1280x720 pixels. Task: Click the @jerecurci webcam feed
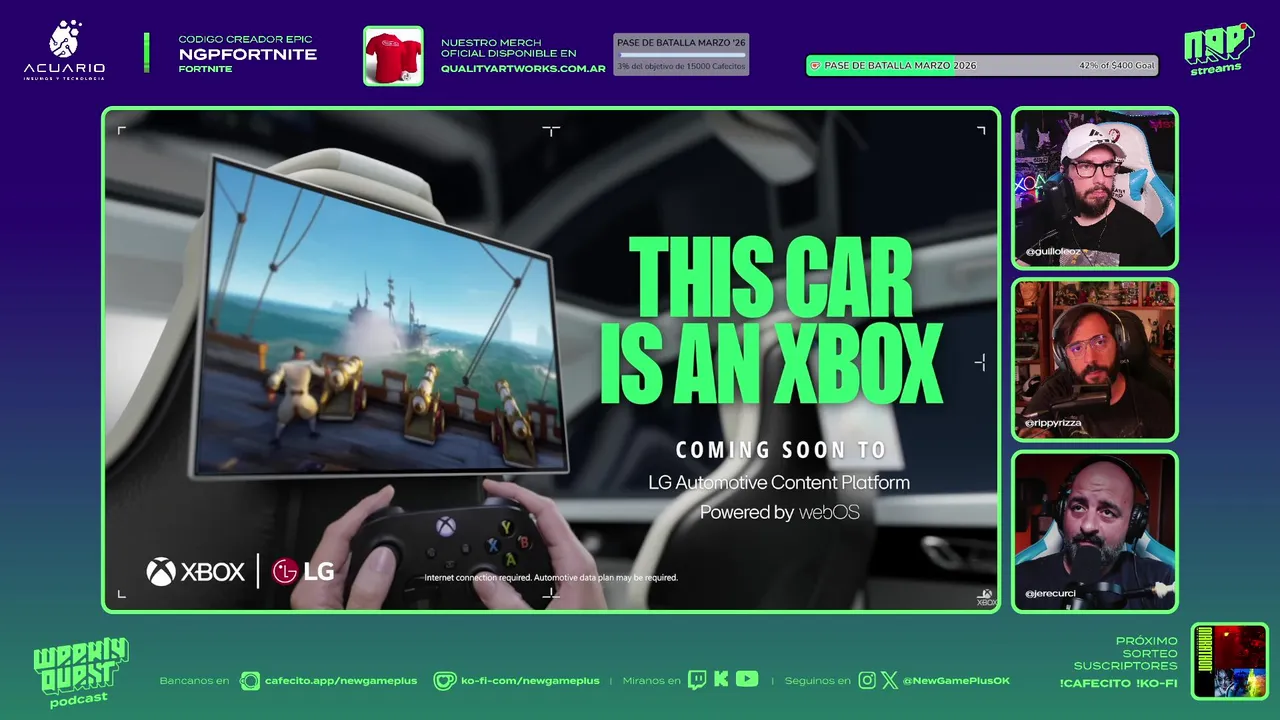(1095, 531)
